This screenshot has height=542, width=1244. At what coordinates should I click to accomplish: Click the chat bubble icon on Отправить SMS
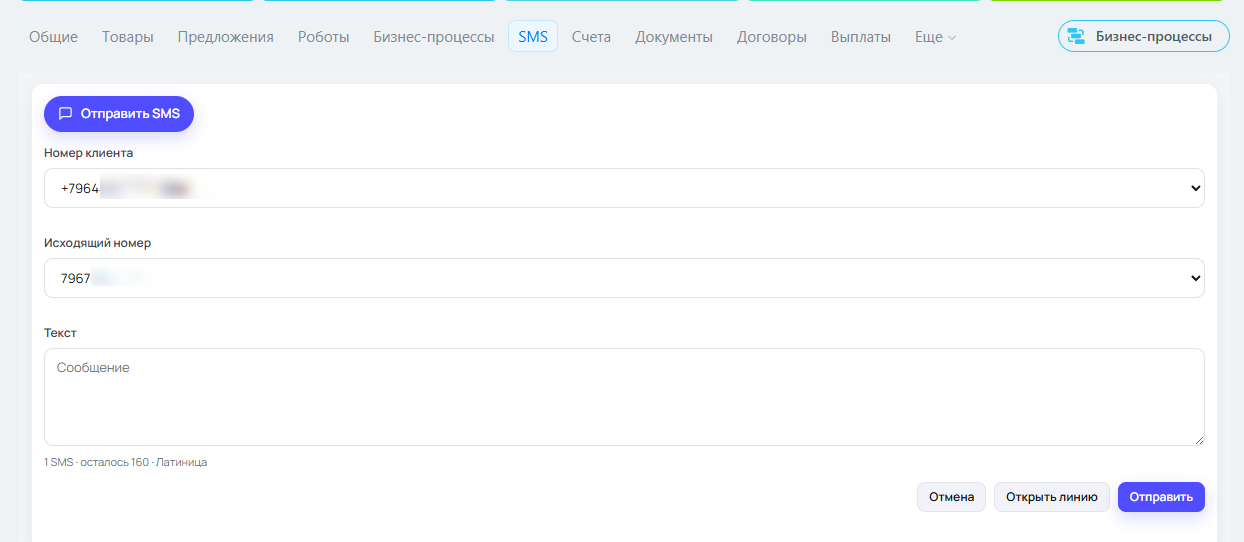pos(66,114)
